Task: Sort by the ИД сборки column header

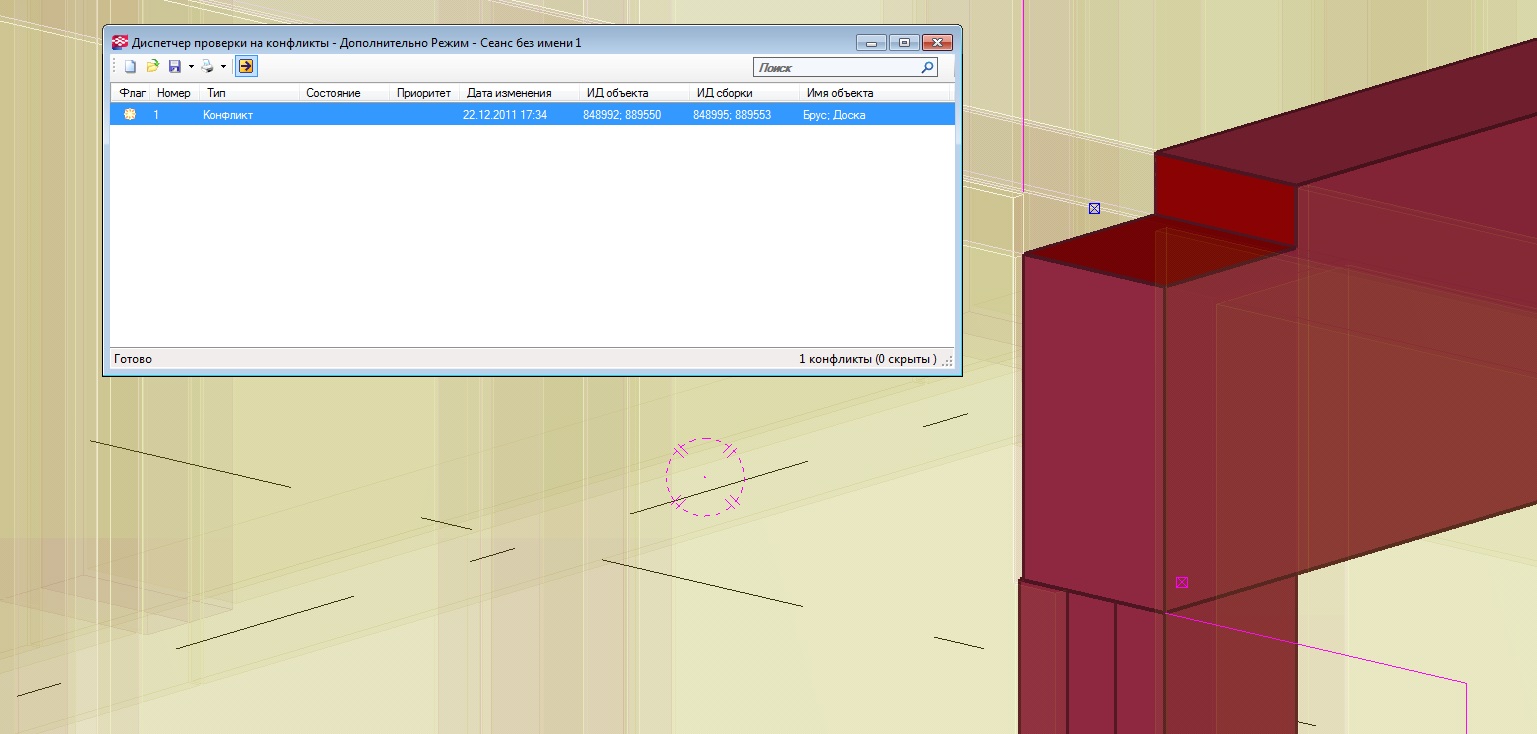Action: (x=745, y=93)
